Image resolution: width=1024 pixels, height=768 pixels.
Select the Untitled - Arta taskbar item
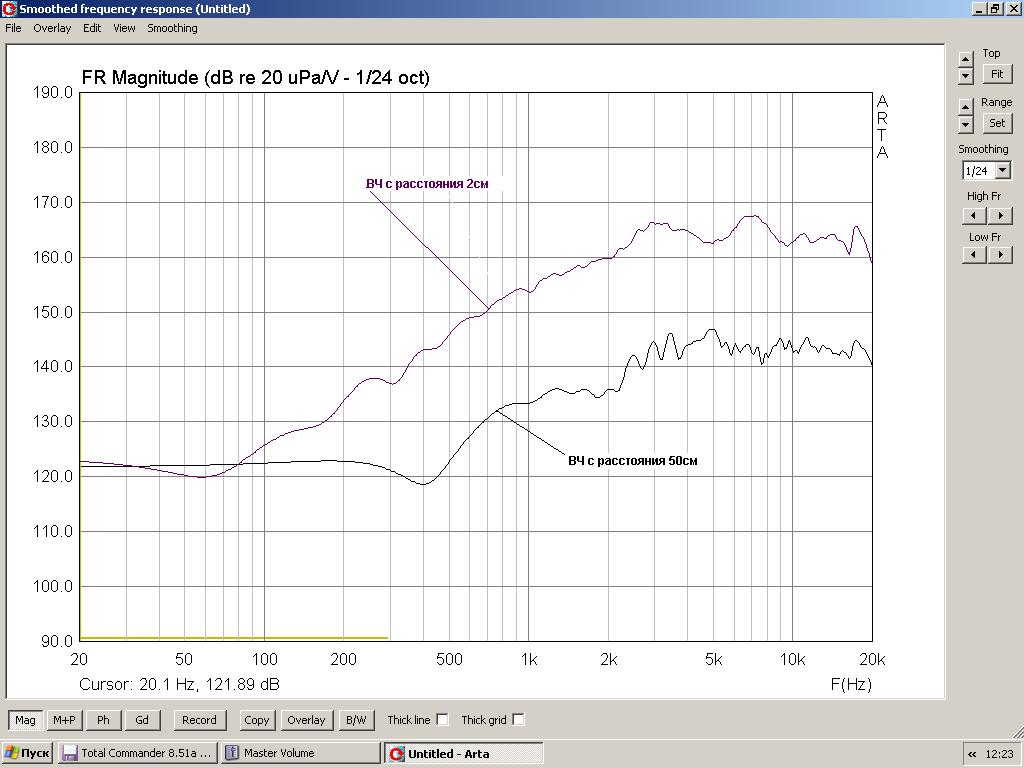point(464,753)
